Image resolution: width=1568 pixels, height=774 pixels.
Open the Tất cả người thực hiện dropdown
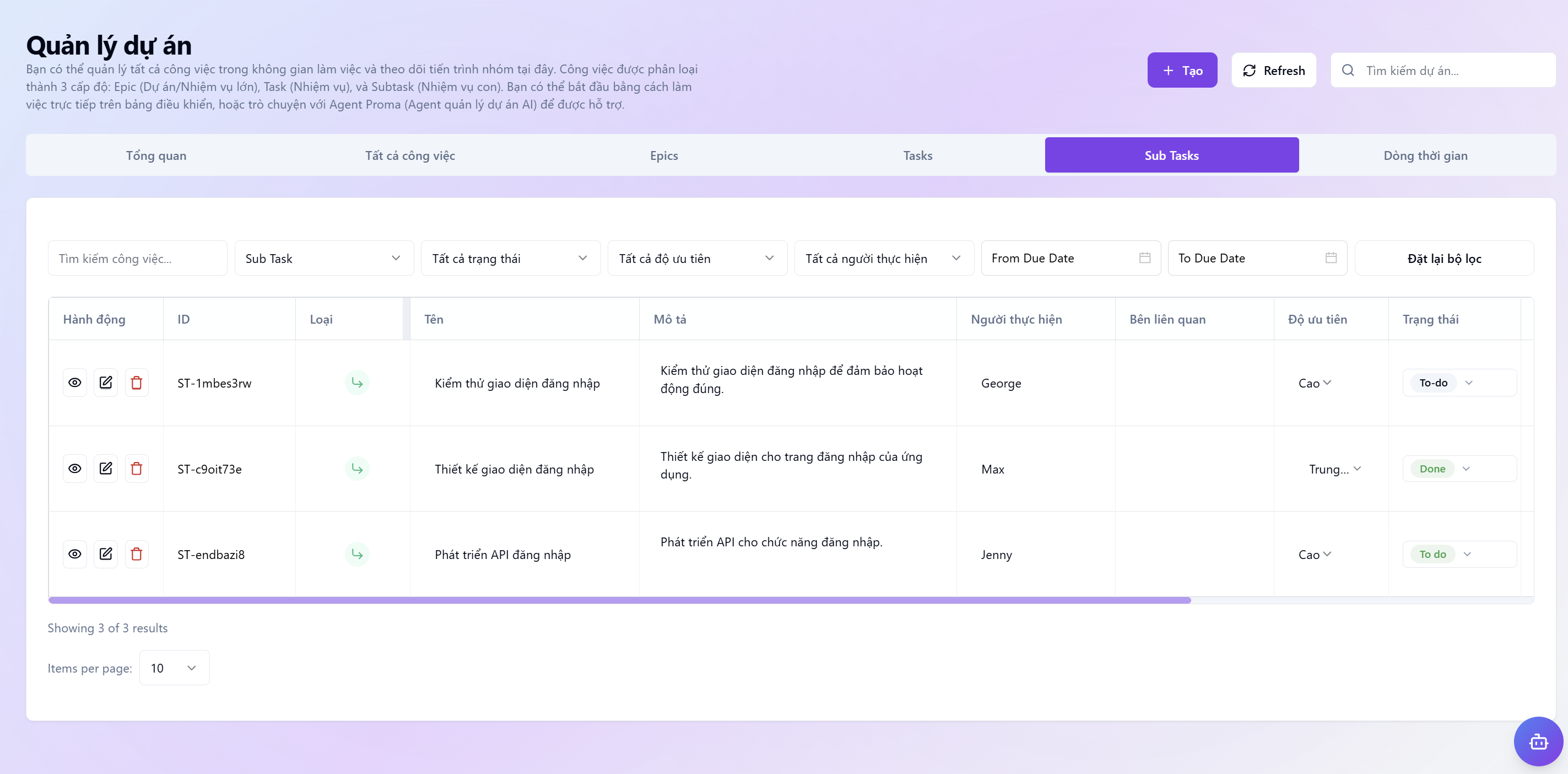tap(884, 258)
